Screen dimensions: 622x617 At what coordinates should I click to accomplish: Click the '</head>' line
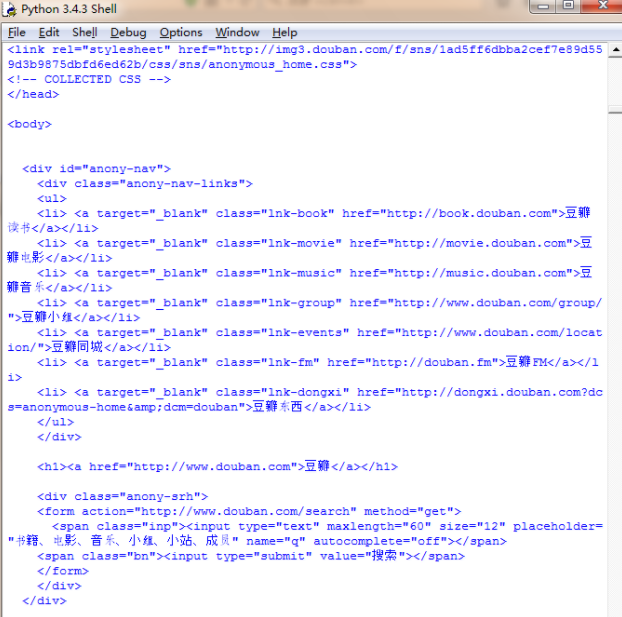tap(33, 94)
